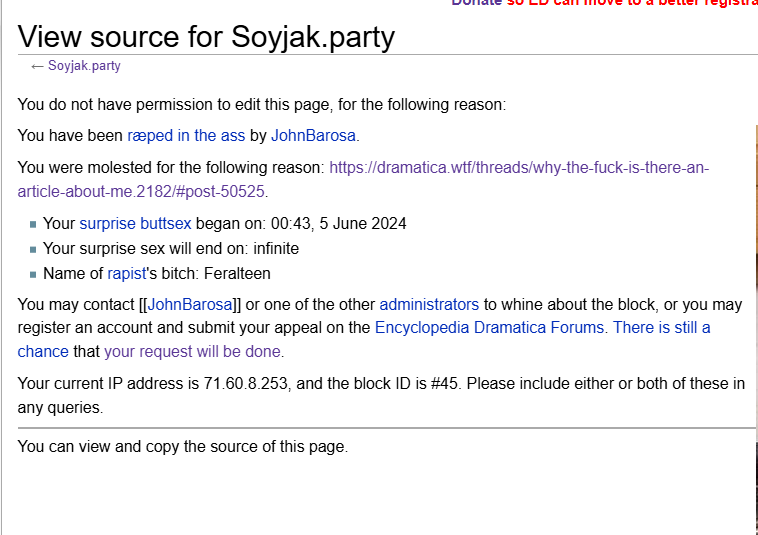The height and width of the screenshot is (535, 758).
Task: Click the 'View source for Soyjak.party' heading
Action: 206,37
